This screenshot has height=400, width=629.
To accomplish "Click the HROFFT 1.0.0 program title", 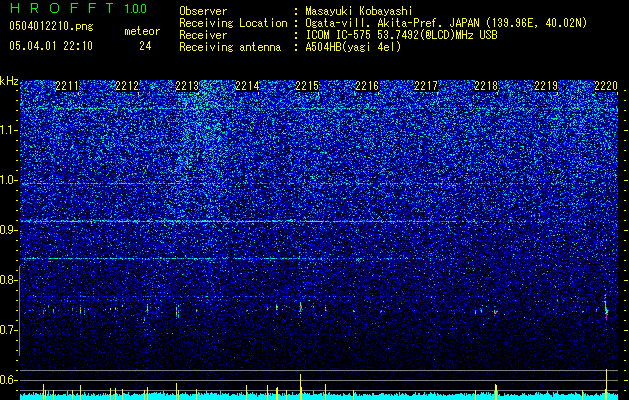I will pos(78,8).
